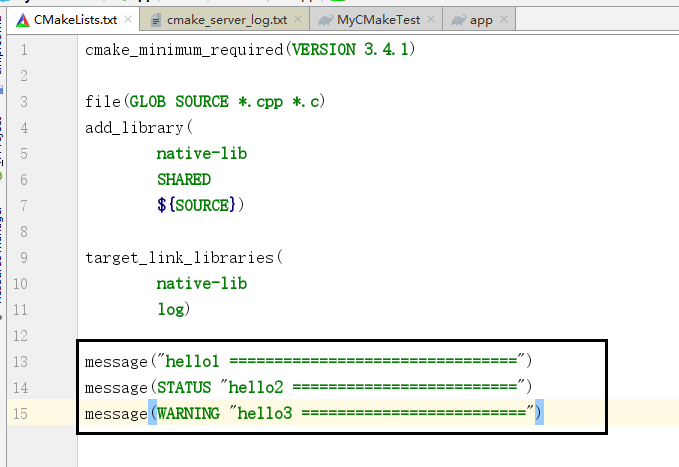The image size is (679, 467).
Task: Click the hello3 message string
Action: point(382,412)
